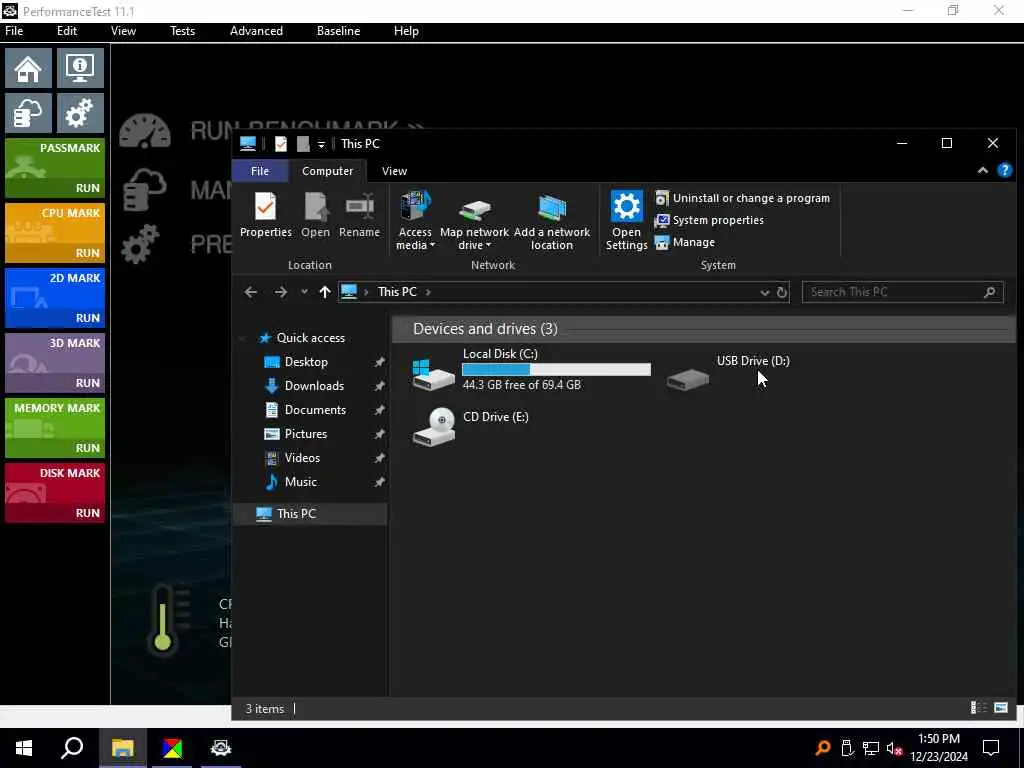Click quick access toolbar new folder icon

pos(303,144)
